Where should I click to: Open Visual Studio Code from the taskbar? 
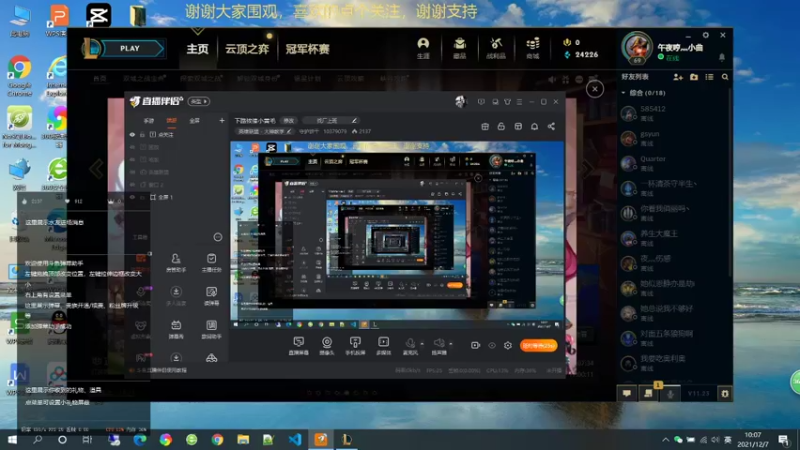tap(295, 439)
